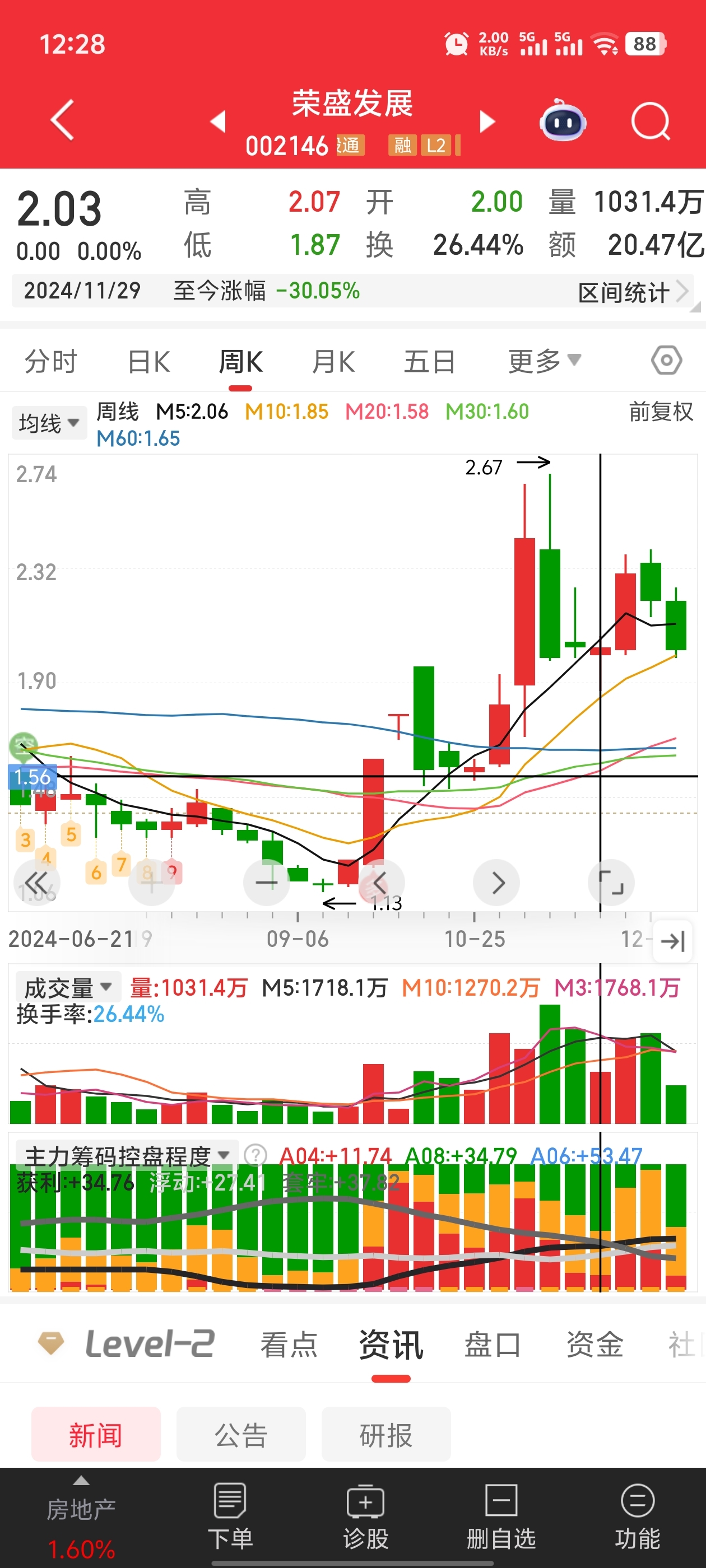The width and height of the screenshot is (706, 1568).
Task: Tap the M30:1.60 moving average value
Action: tap(487, 412)
